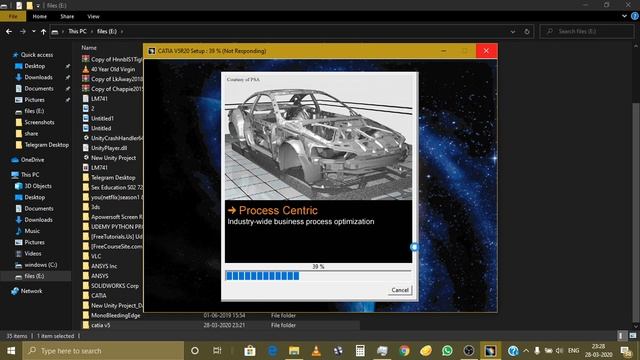Sort files by the Name column header
Screen dimensions: 640x360
[x=89, y=48]
